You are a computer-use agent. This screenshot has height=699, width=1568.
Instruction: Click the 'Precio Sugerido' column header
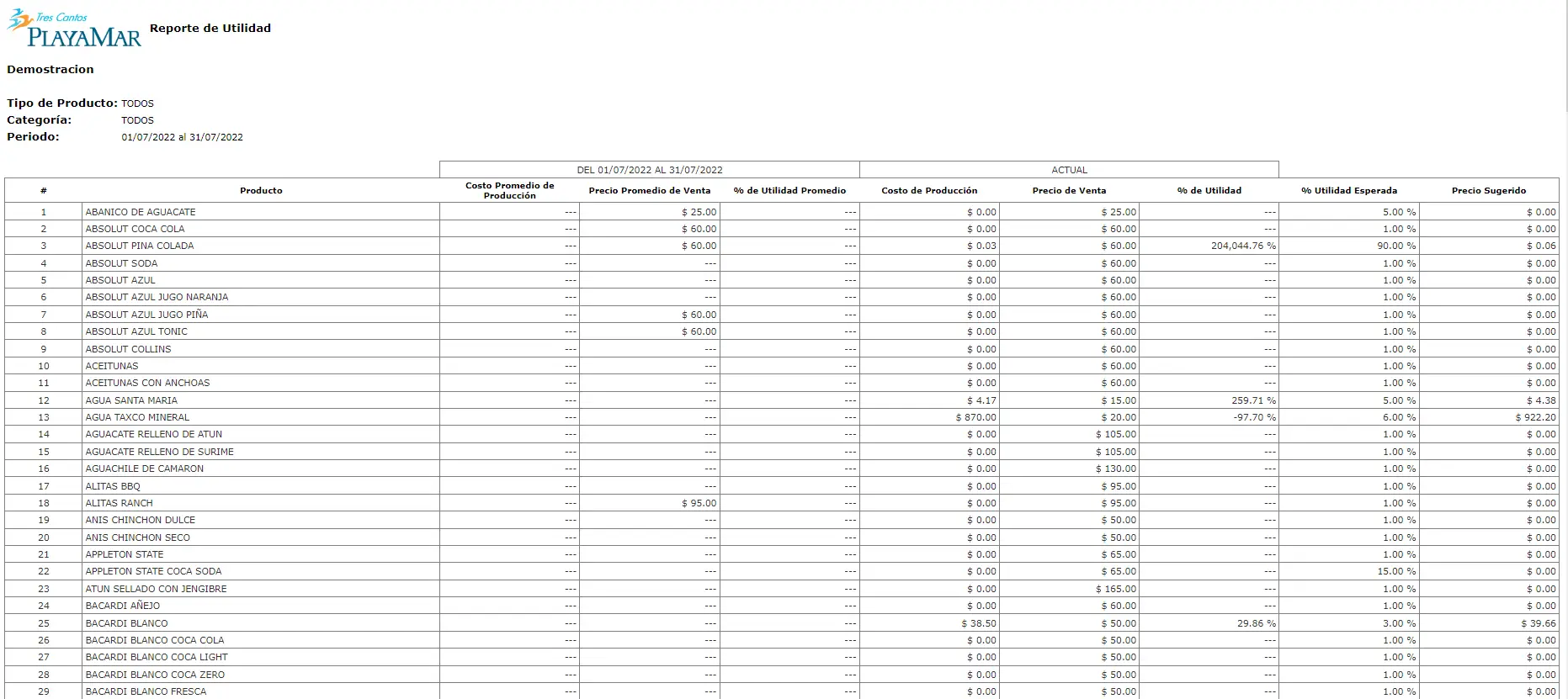pyautogui.click(x=1489, y=190)
